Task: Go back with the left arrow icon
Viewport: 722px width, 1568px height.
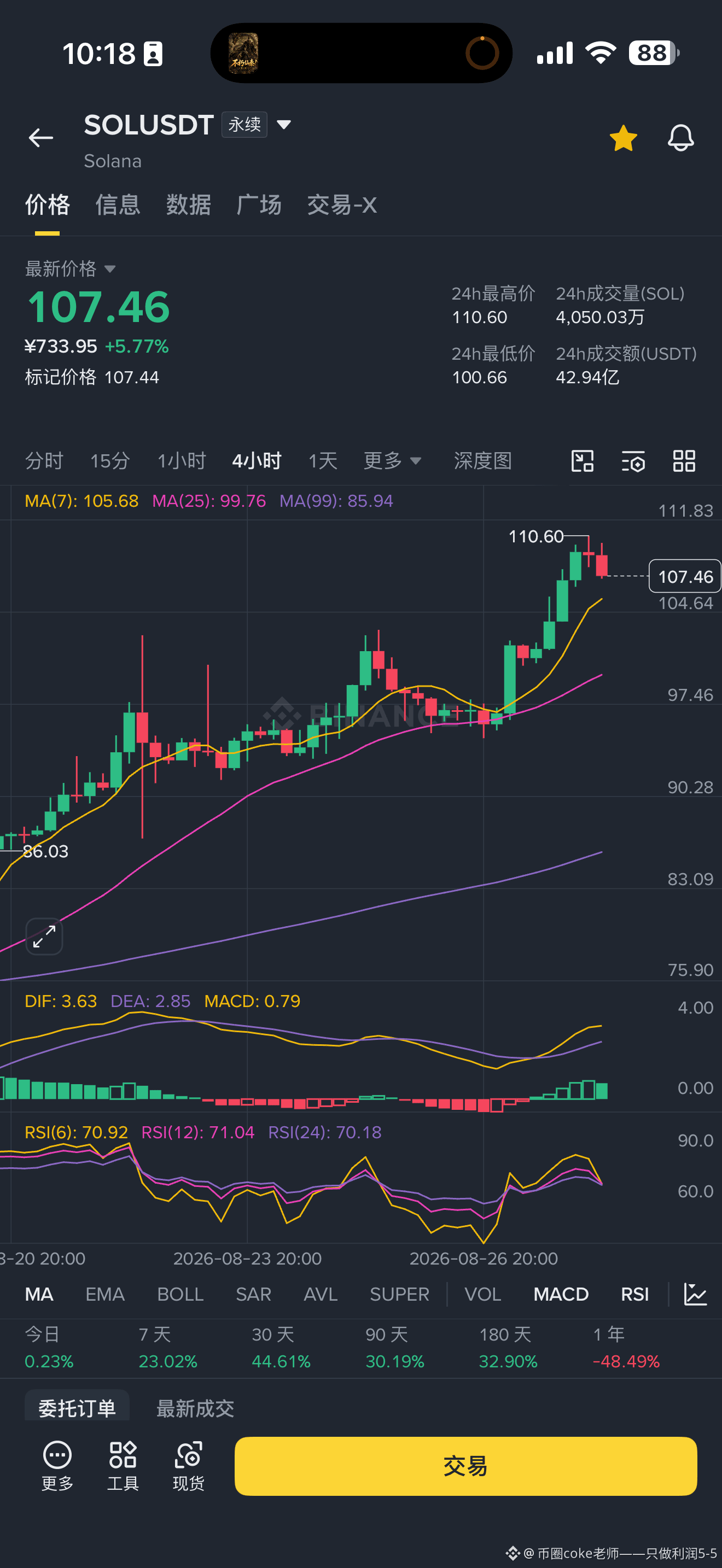Action: pos(41,138)
